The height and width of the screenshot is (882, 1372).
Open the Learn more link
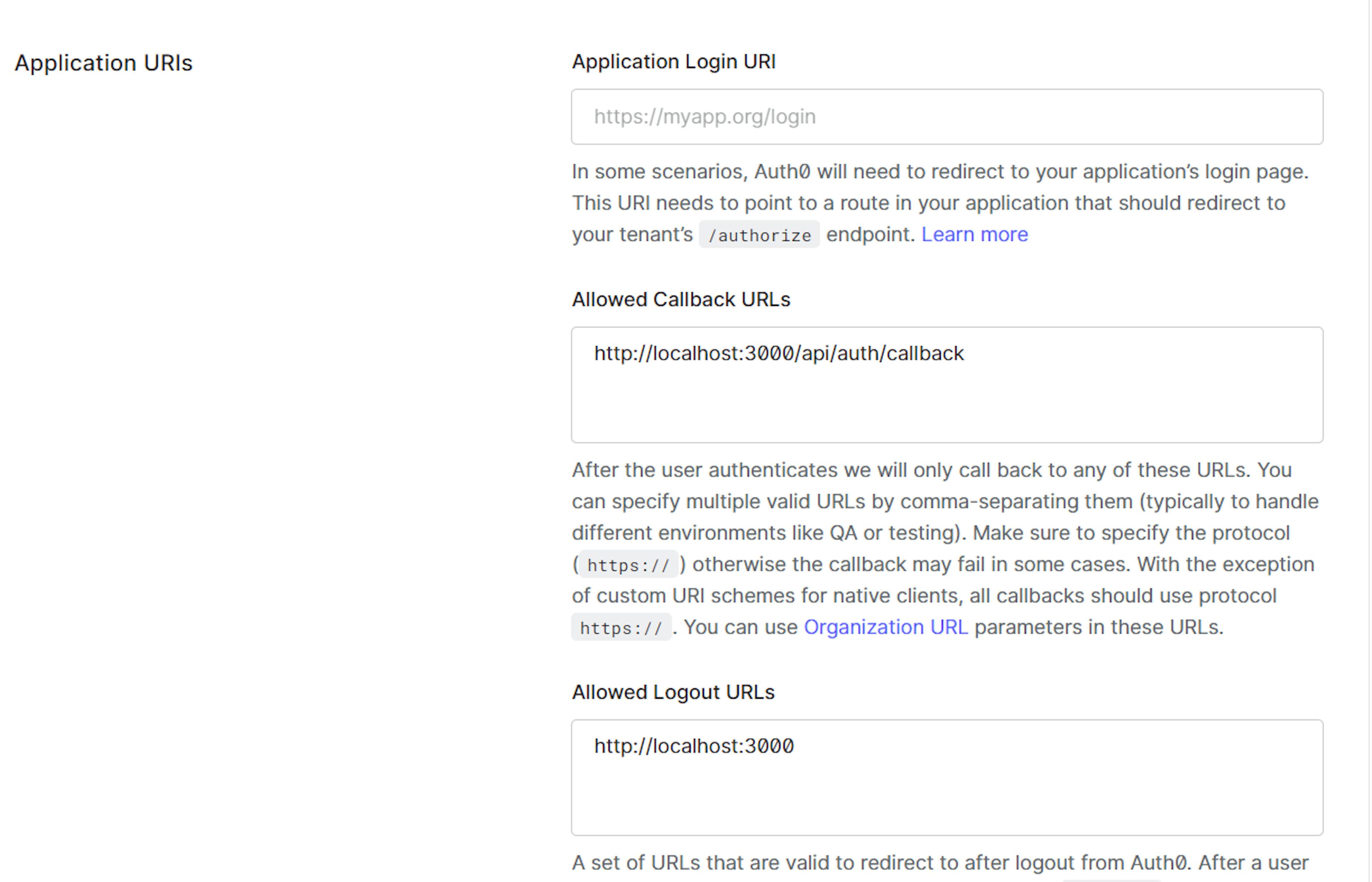974,235
